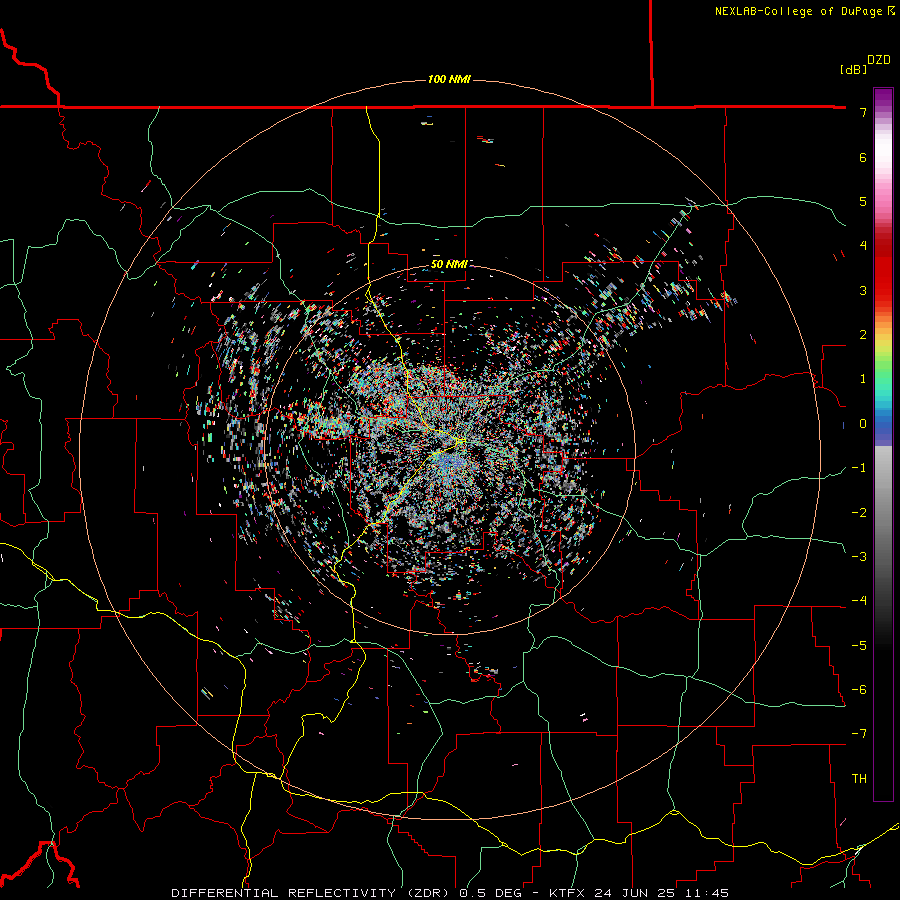The height and width of the screenshot is (900, 900).
Task: Click the 3 value on color scale
Action: [863, 290]
